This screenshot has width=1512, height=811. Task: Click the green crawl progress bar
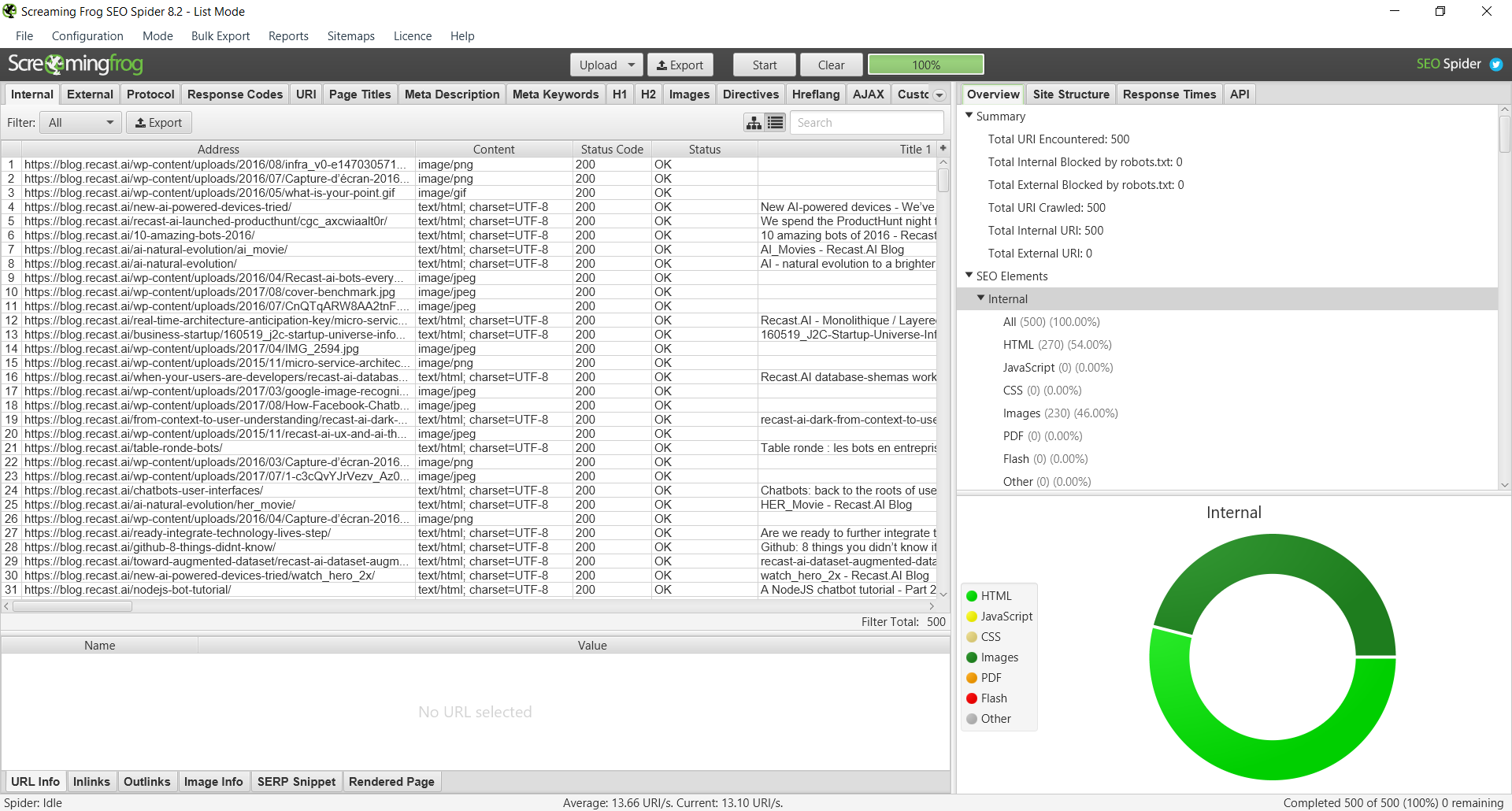pyautogui.click(x=925, y=64)
